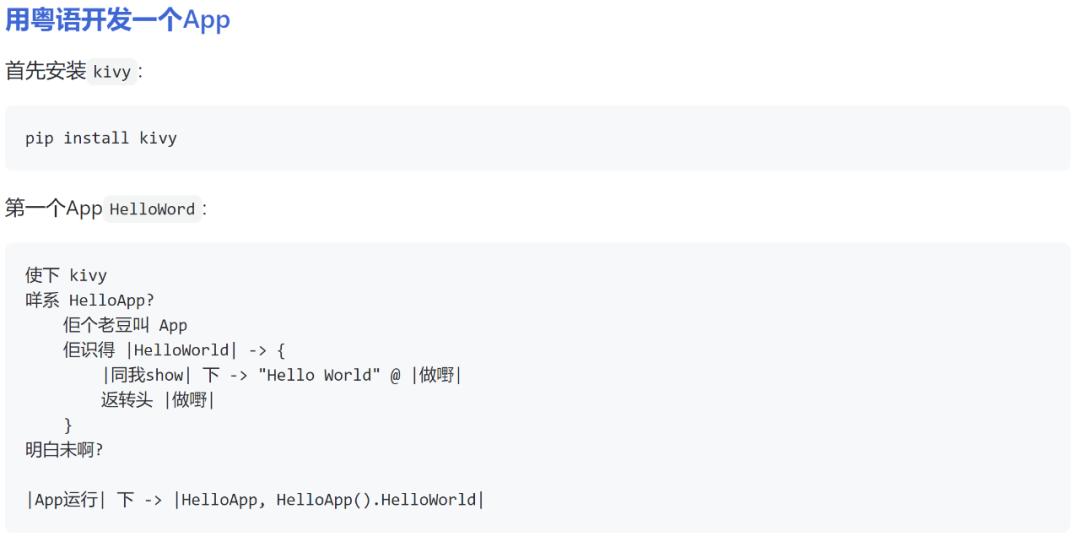Click the |App运行| call on the last line
The image size is (1080, 542).
pos(66,500)
